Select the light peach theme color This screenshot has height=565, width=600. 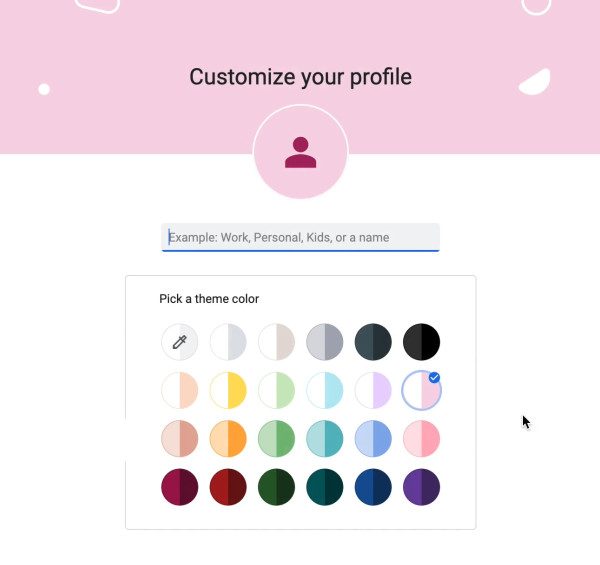180,390
